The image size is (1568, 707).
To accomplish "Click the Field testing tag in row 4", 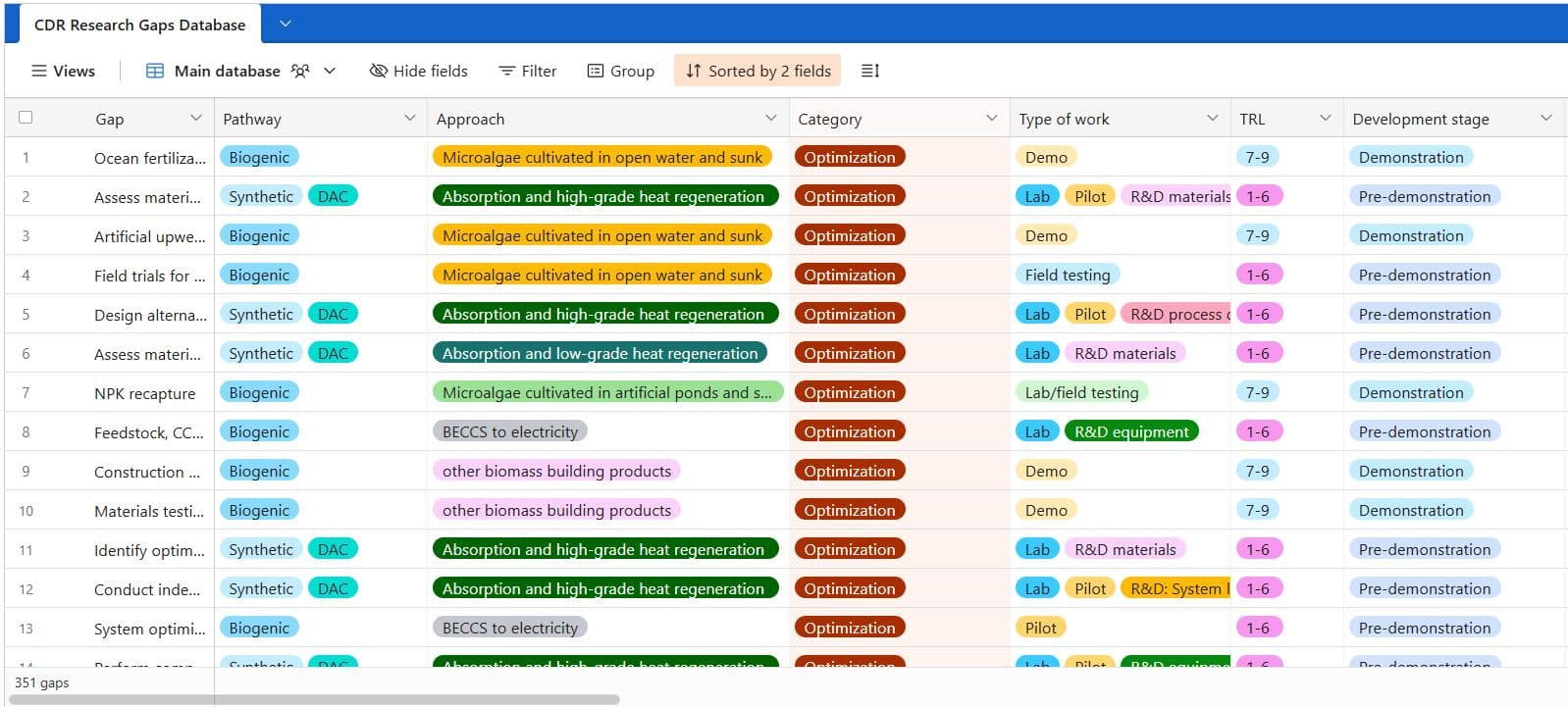I will click(x=1068, y=275).
